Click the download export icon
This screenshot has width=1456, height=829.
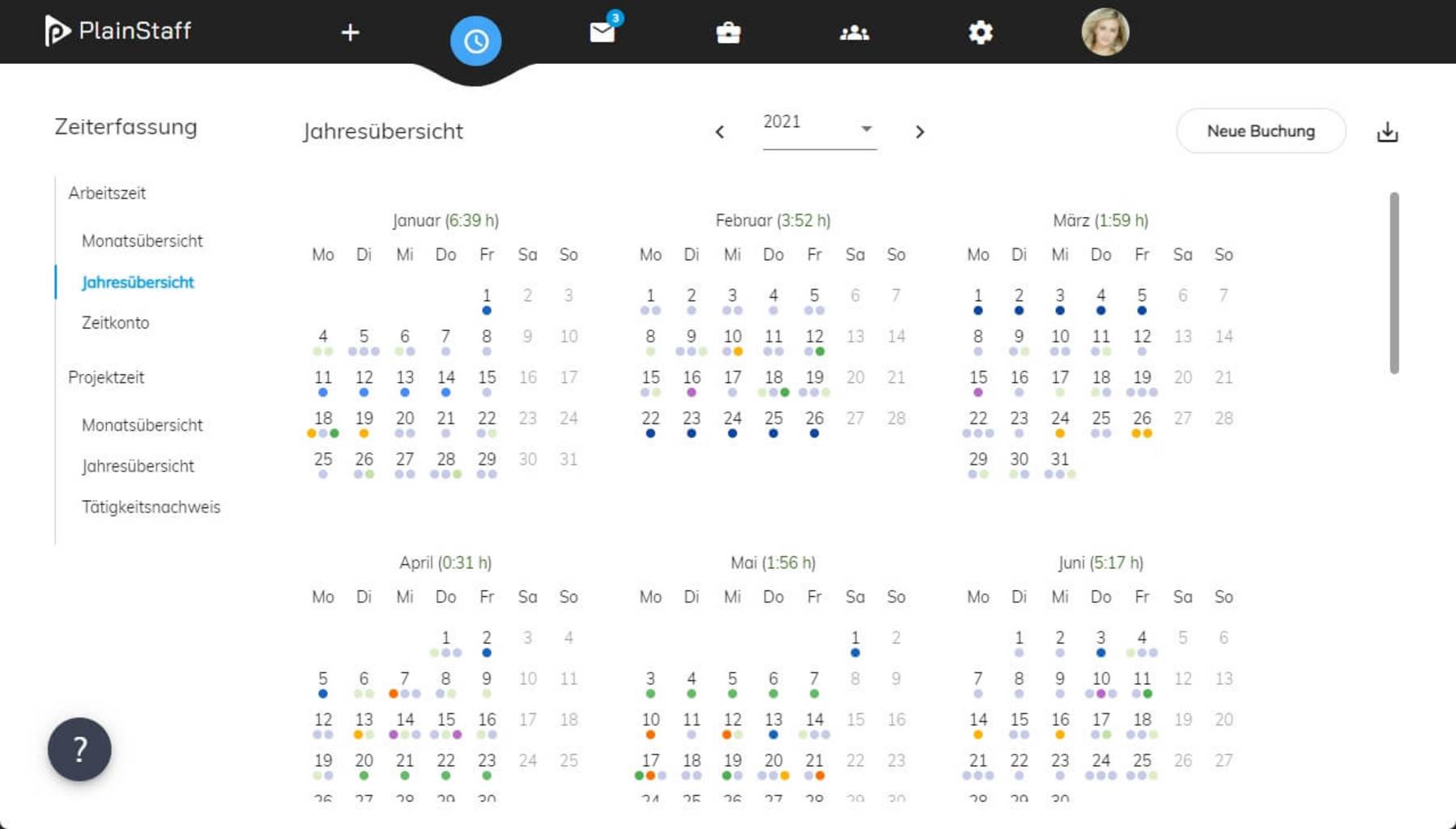(1387, 132)
